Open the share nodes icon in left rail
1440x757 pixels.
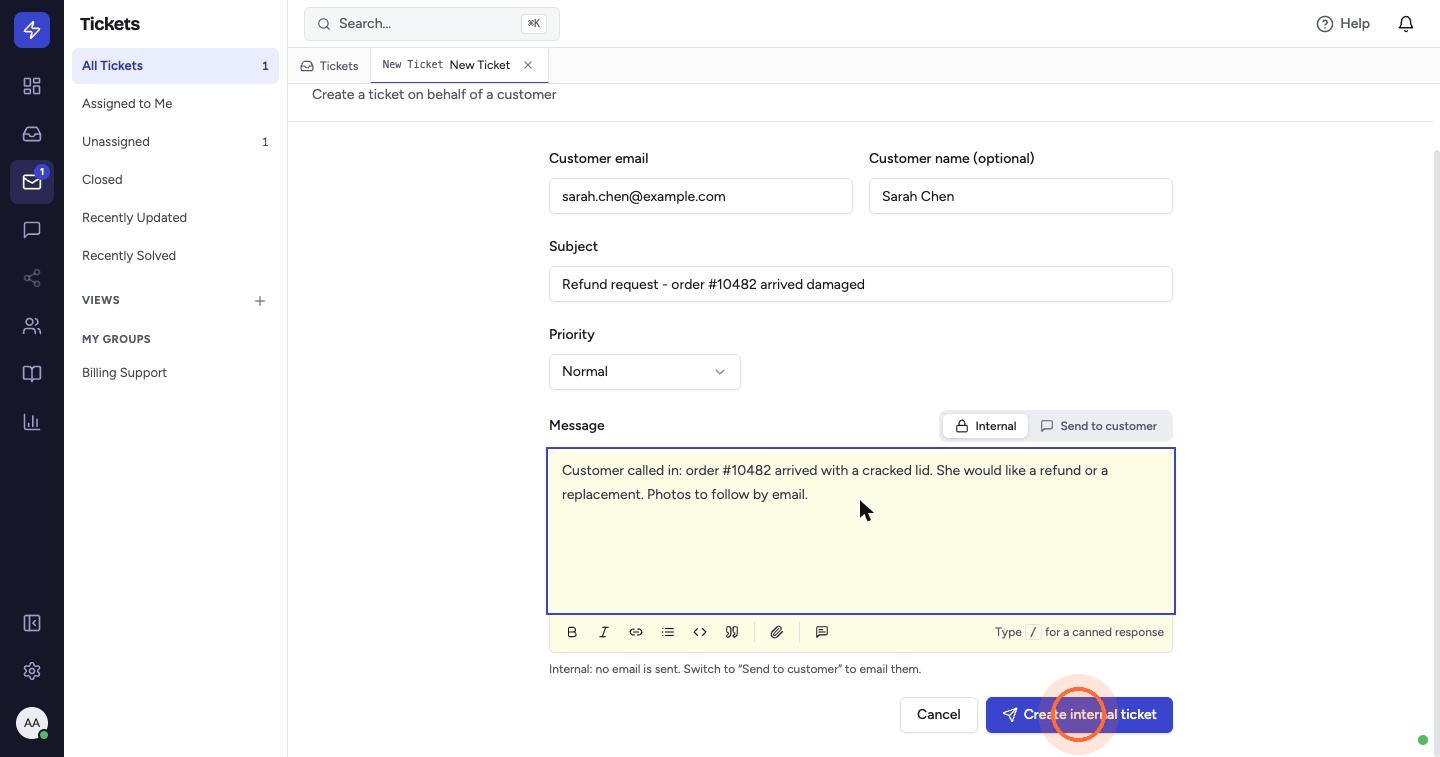point(32,278)
